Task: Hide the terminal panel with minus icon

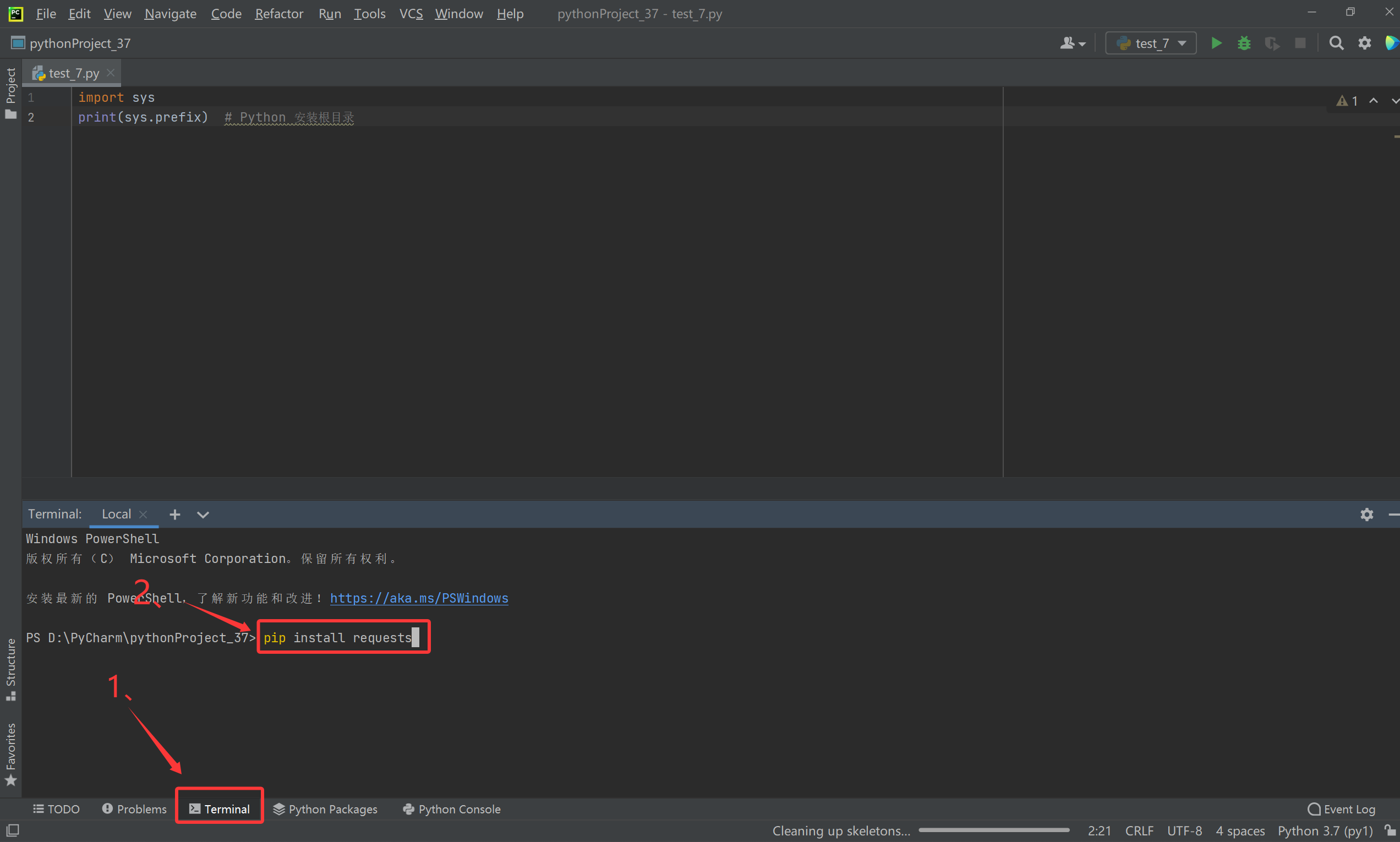Action: click(x=1393, y=514)
